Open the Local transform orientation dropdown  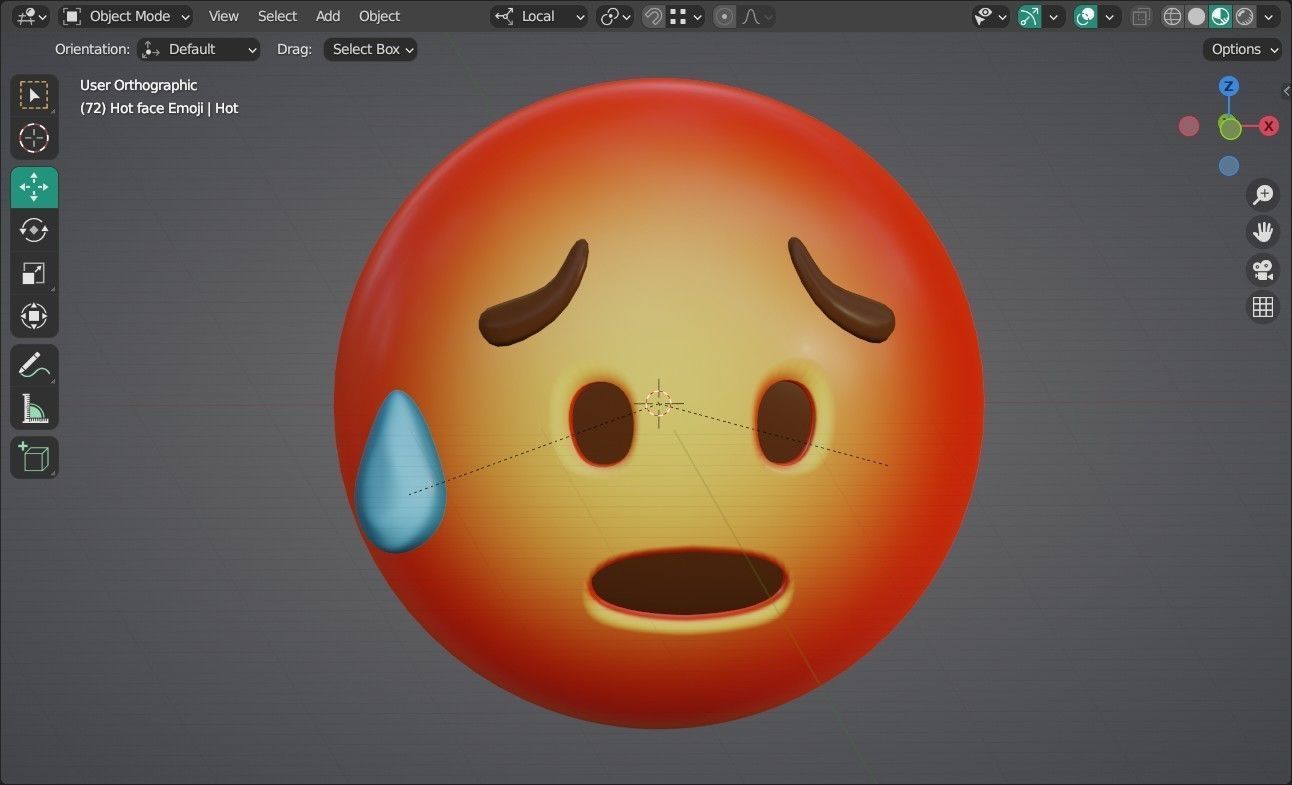pos(539,16)
